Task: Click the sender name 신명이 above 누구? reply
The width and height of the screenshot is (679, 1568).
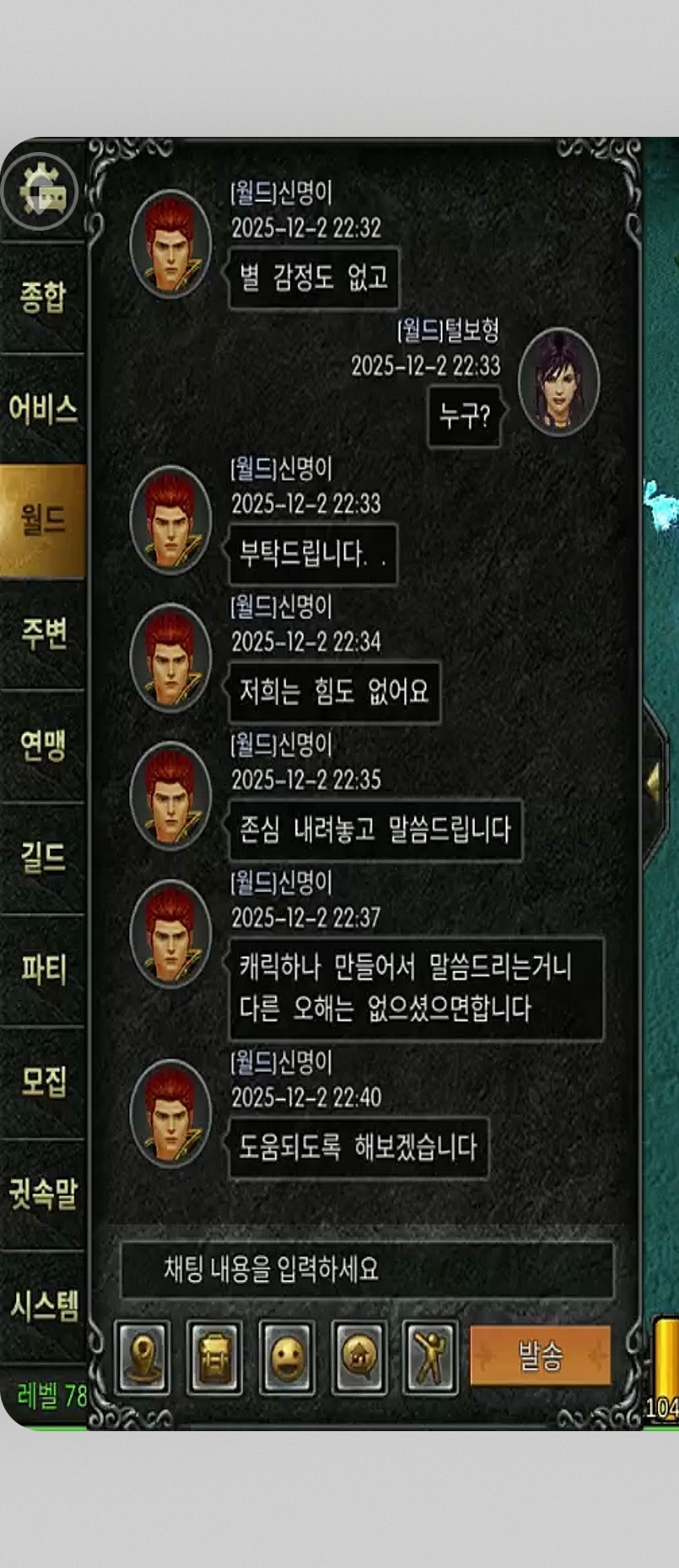Action: tap(305, 193)
